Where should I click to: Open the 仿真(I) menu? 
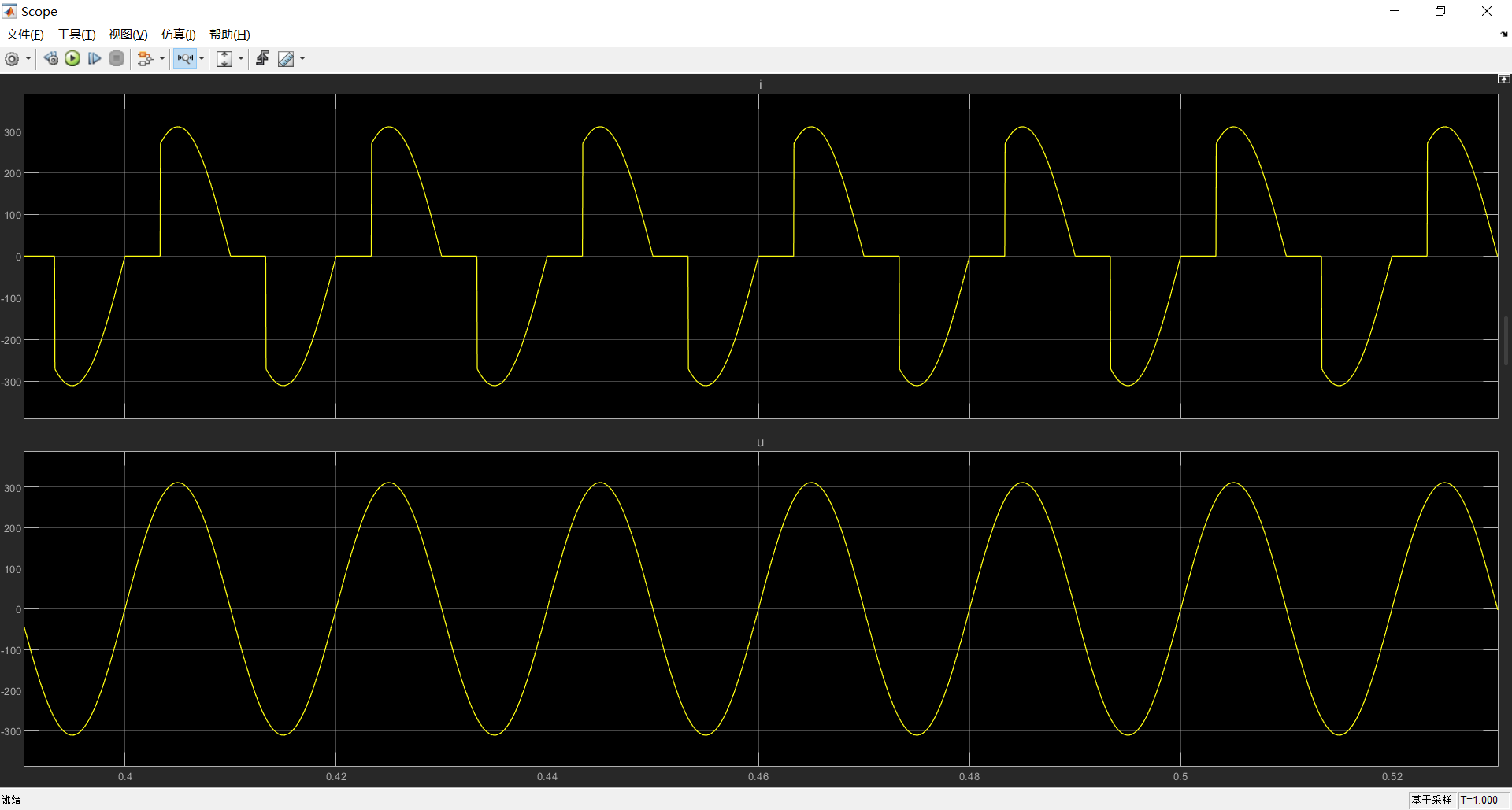coord(179,35)
